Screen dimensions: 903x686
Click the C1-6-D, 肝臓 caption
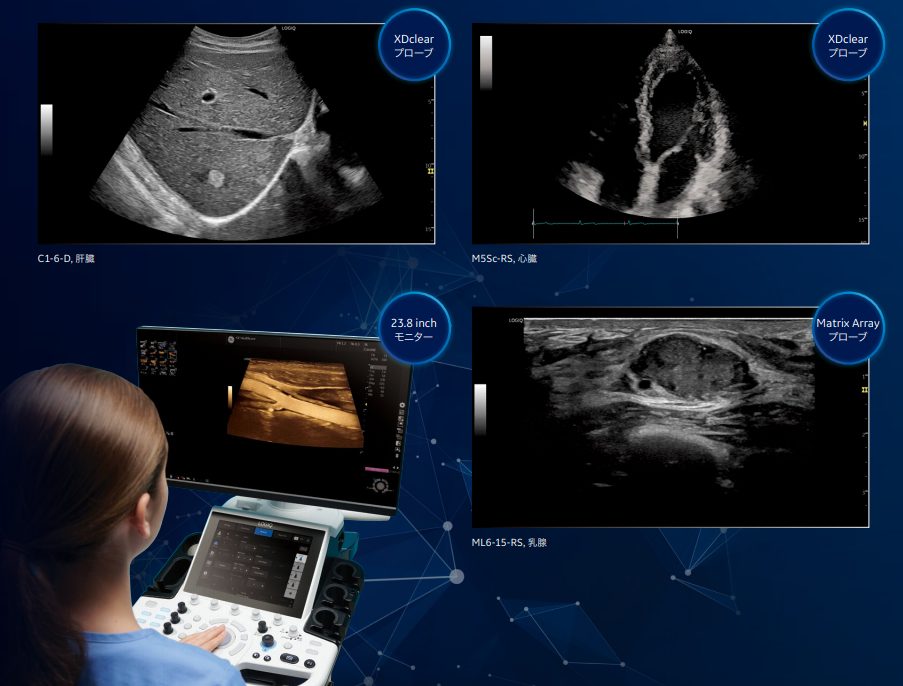click(x=67, y=258)
